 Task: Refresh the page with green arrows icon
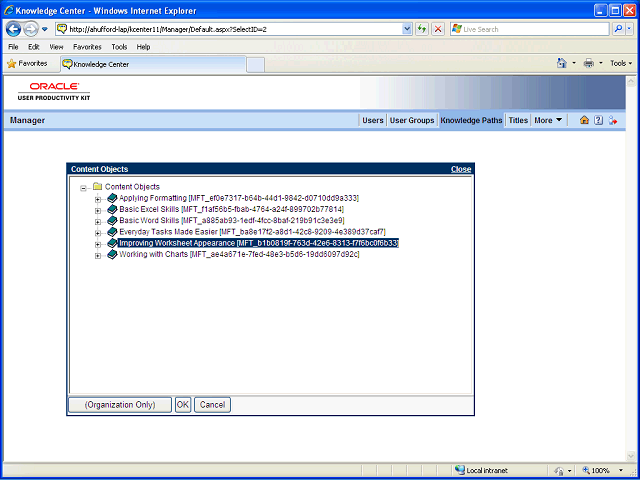coord(422,29)
